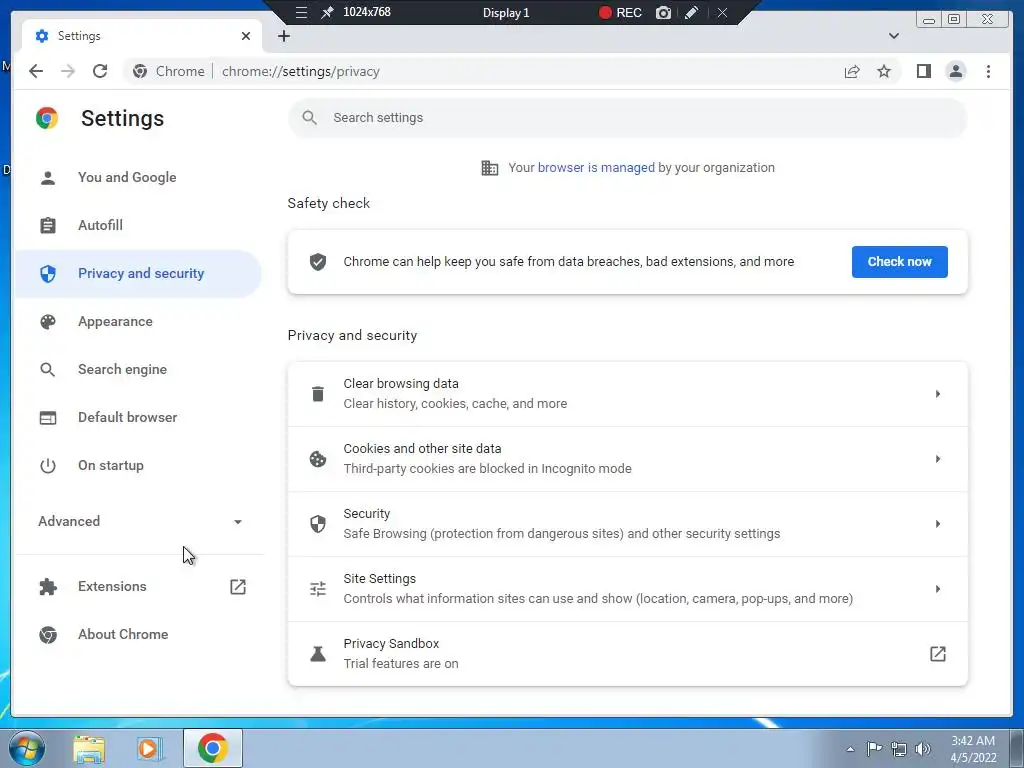Open Site Settings row
This screenshot has height=768, width=1024.
click(627, 588)
